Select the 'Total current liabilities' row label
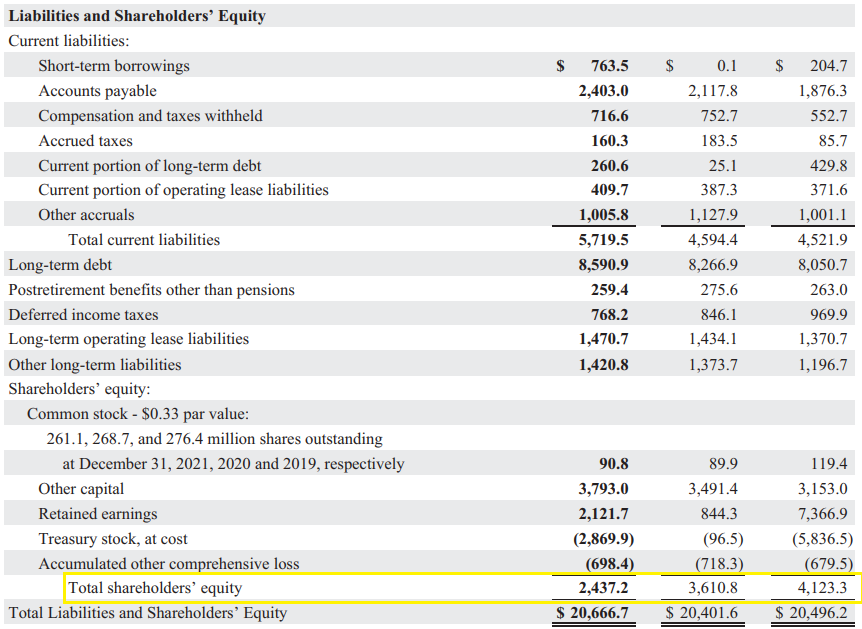The width and height of the screenshot is (862, 629). [144, 240]
